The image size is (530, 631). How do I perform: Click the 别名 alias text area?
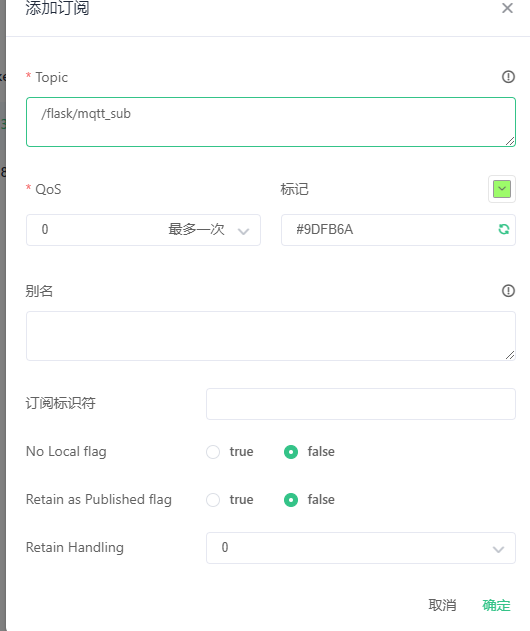pos(271,336)
